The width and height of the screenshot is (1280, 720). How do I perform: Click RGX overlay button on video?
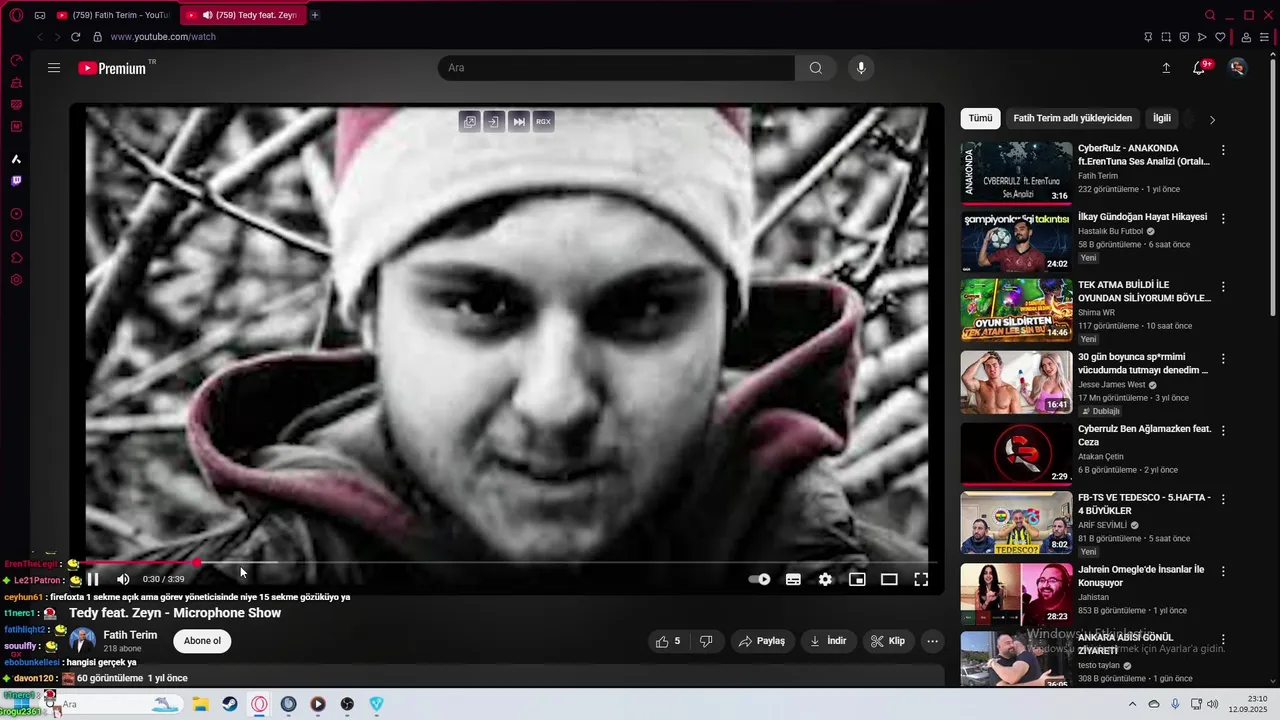[x=543, y=122]
